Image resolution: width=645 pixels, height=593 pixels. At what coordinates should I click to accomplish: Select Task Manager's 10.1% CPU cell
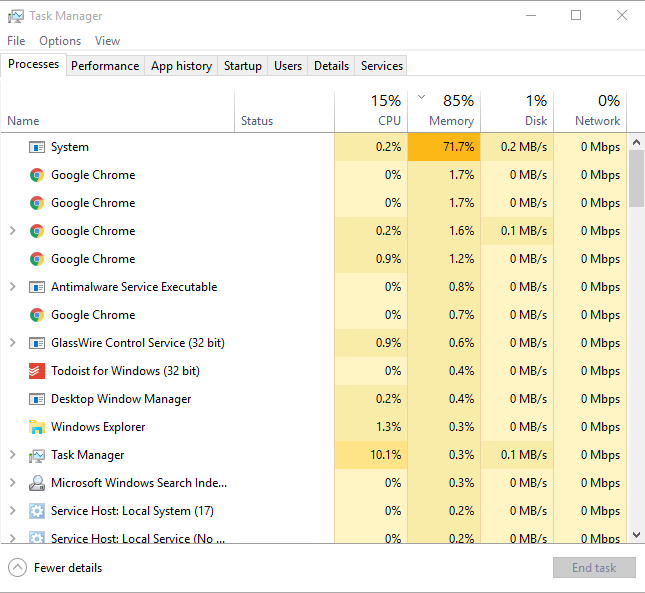pyautogui.click(x=371, y=455)
